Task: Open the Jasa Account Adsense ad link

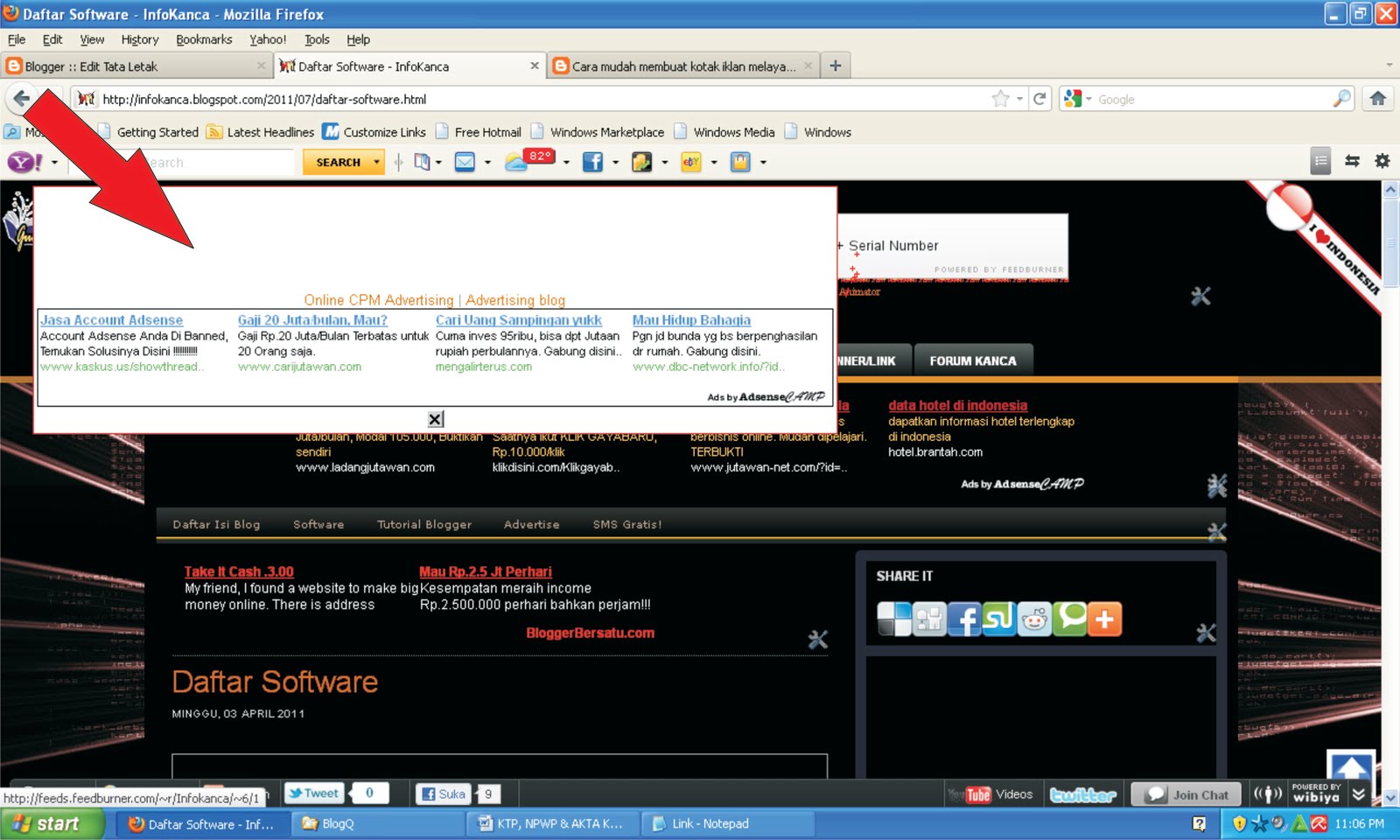Action: pyautogui.click(x=111, y=320)
